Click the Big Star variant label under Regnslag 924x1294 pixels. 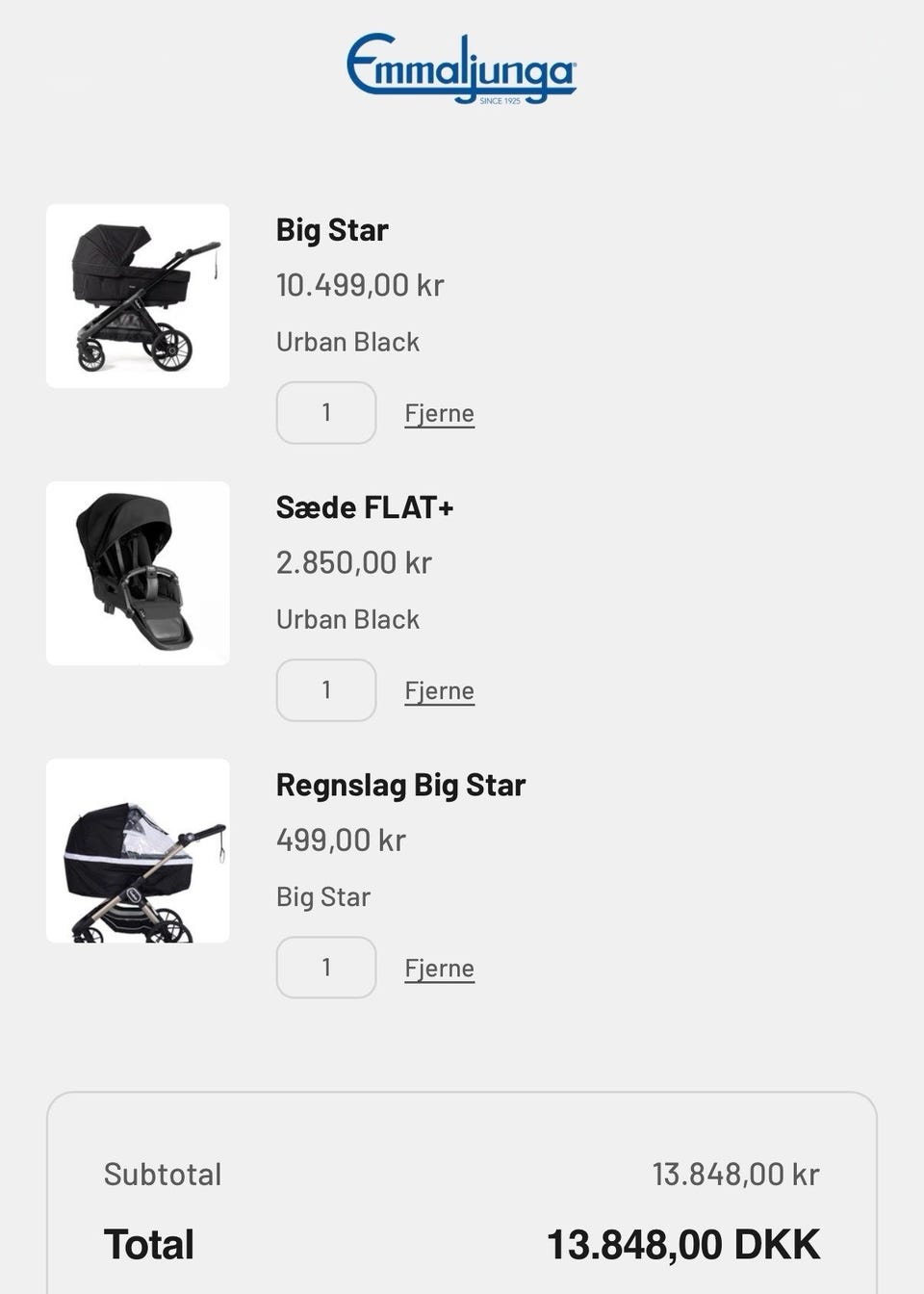coord(323,896)
